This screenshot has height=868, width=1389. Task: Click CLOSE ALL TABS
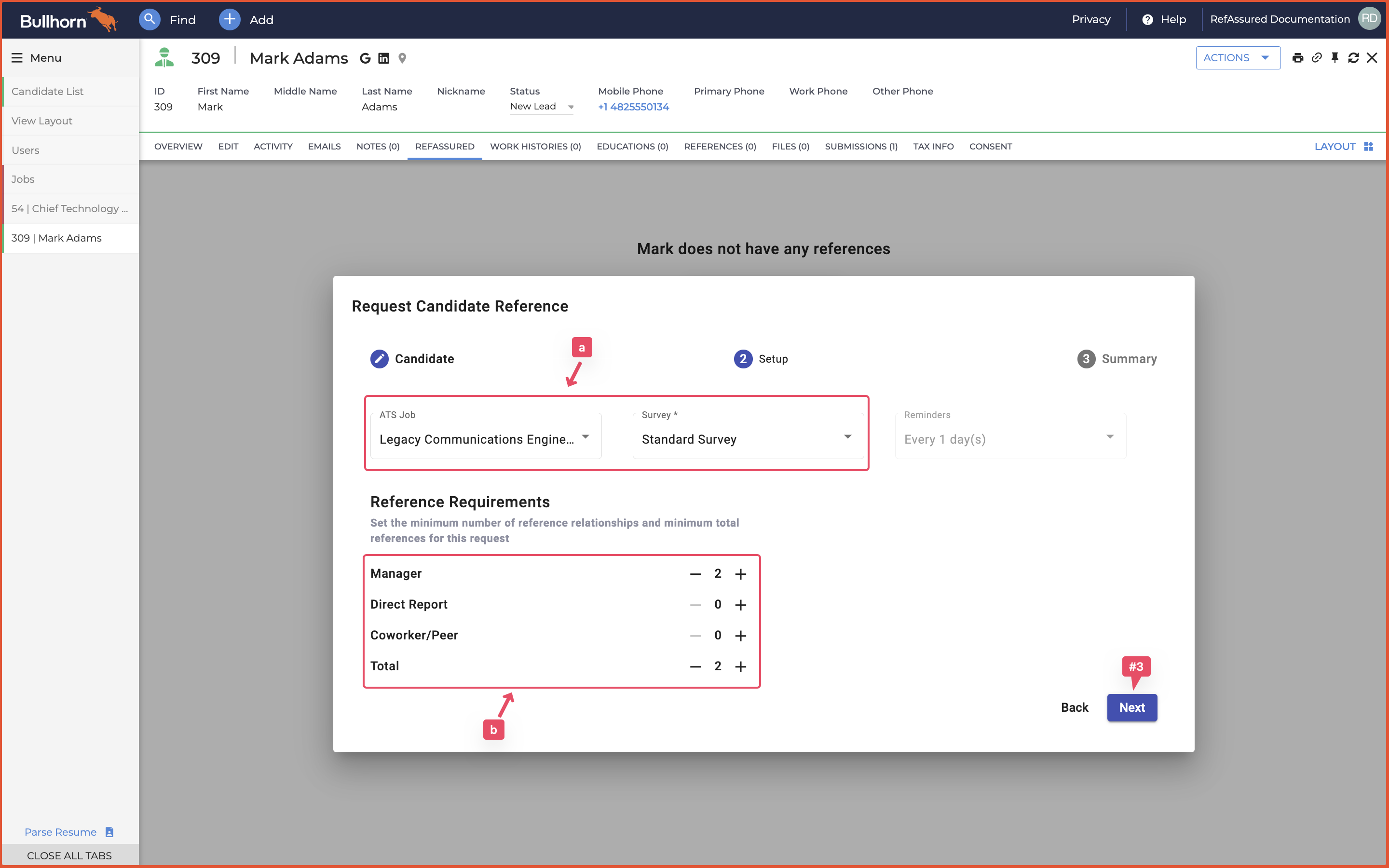[x=69, y=855]
